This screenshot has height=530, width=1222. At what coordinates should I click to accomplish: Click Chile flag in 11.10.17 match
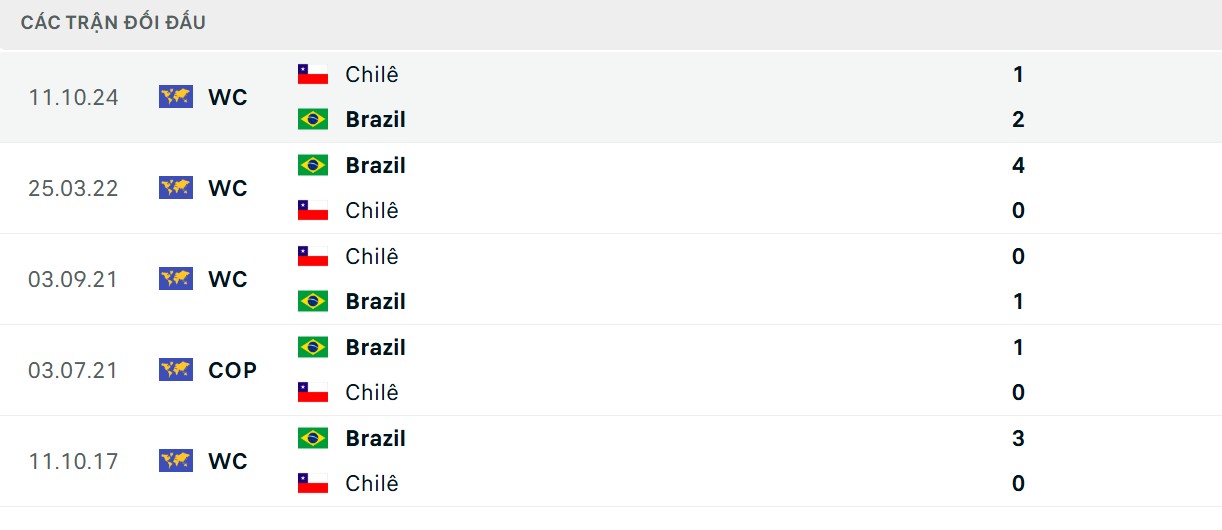click(313, 483)
